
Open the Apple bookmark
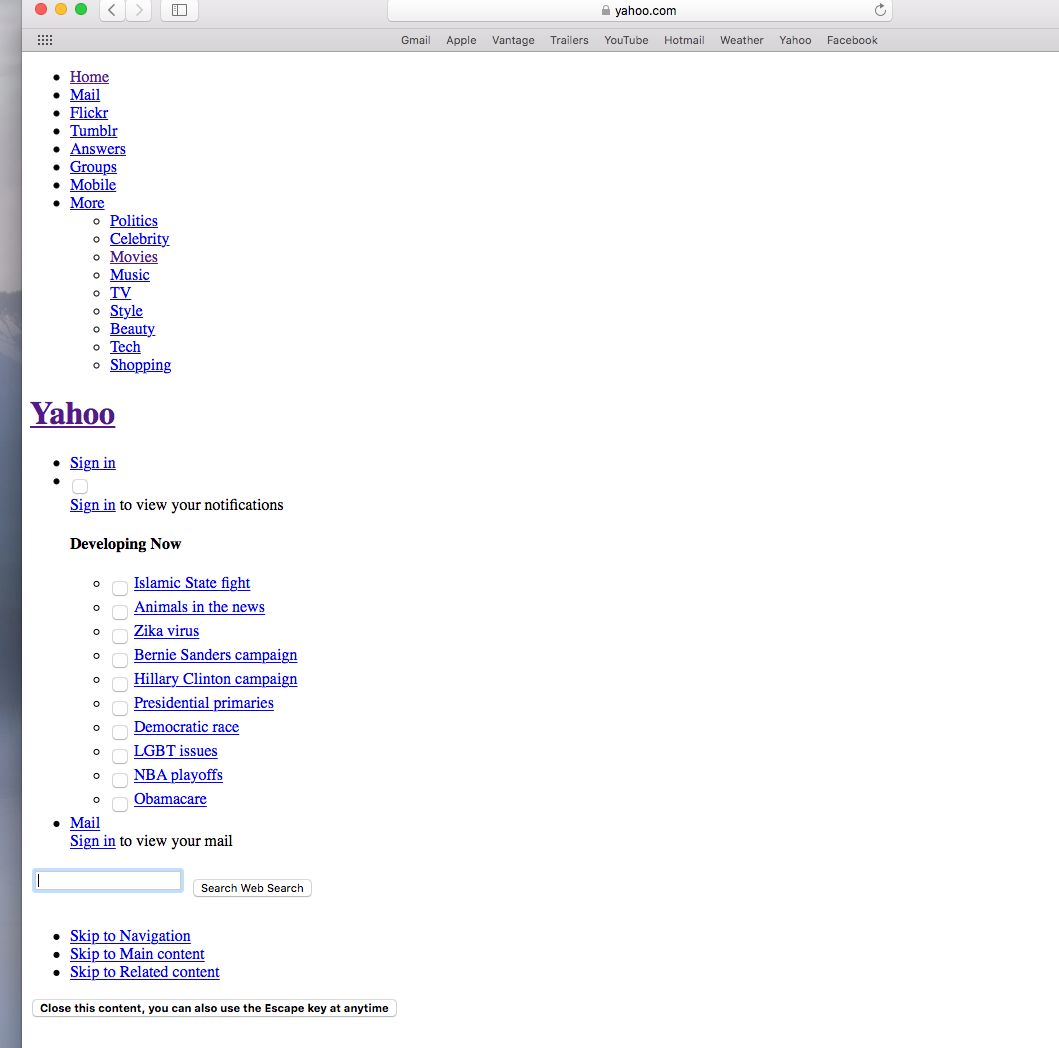[x=461, y=40]
